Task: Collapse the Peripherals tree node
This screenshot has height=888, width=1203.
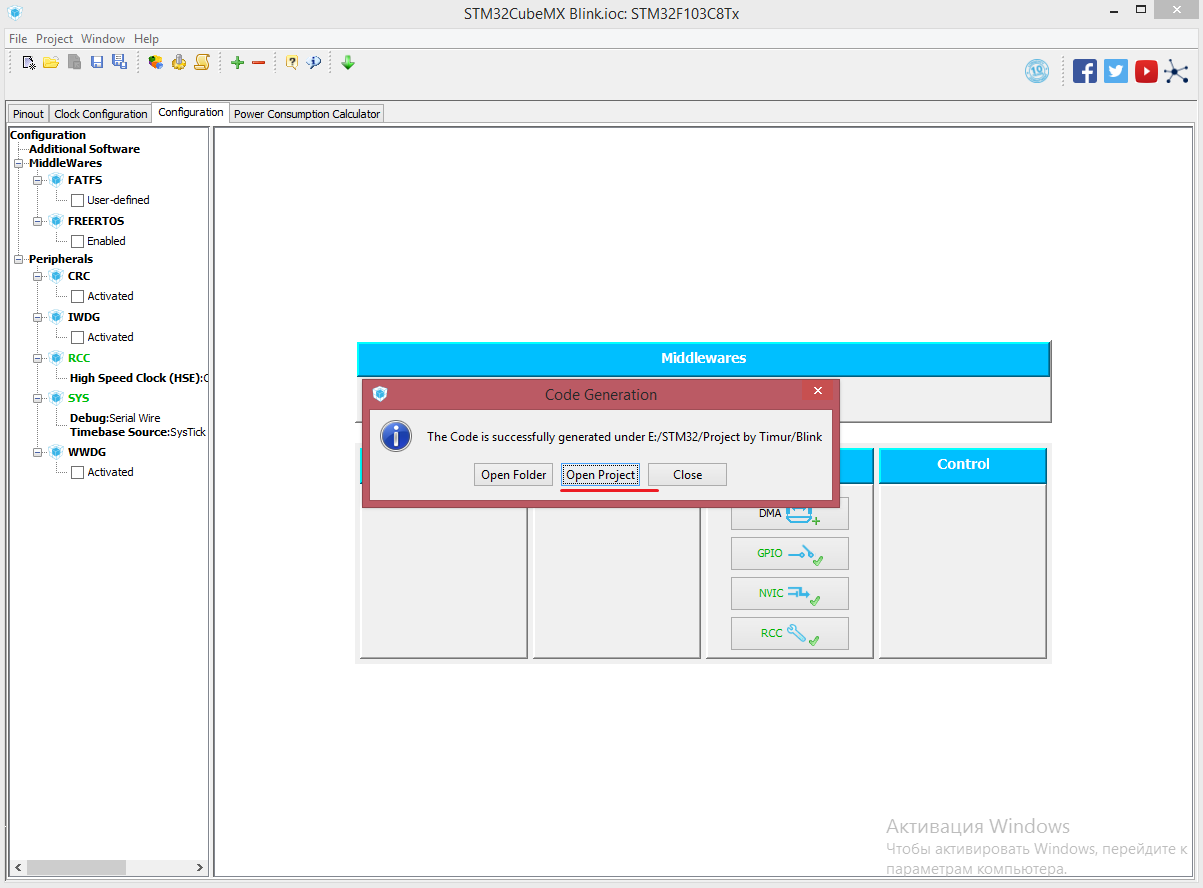Action: click(19, 259)
